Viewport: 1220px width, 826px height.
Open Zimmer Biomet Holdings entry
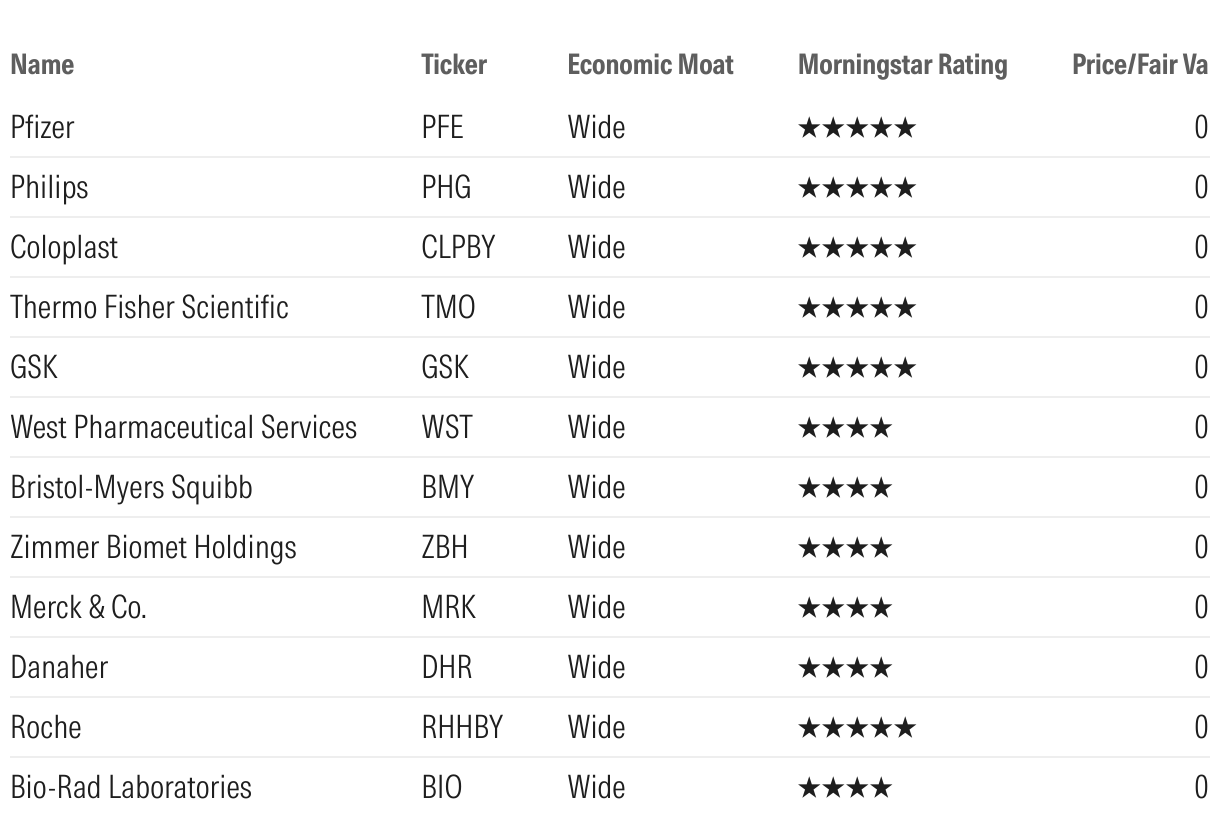(x=153, y=547)
